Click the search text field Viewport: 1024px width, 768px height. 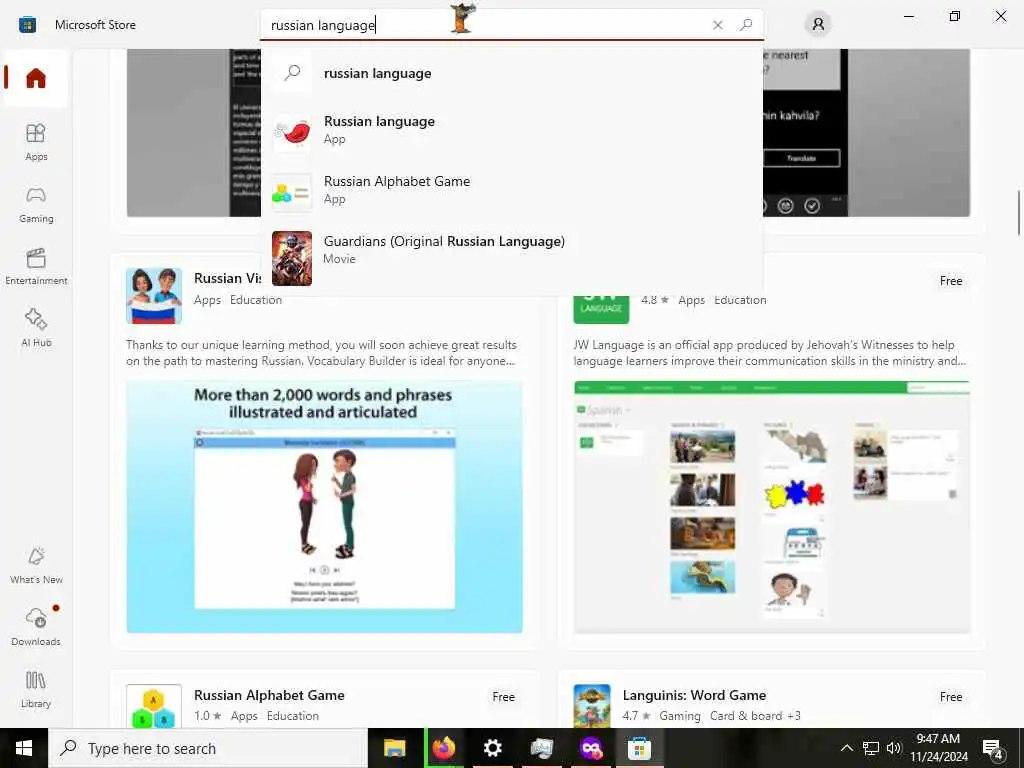[483, 25]
